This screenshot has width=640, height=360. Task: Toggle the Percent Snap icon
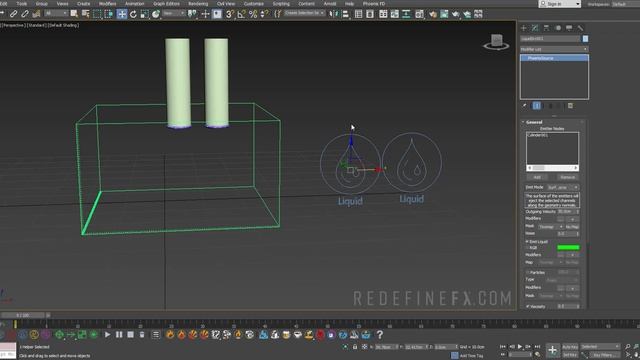253,14
